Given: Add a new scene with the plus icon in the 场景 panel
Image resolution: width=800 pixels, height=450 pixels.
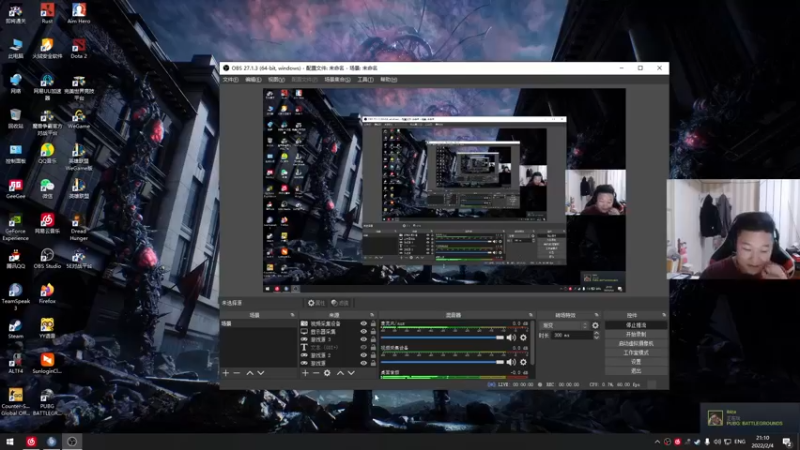Looking at the screenshot, I should coord(226,373).
